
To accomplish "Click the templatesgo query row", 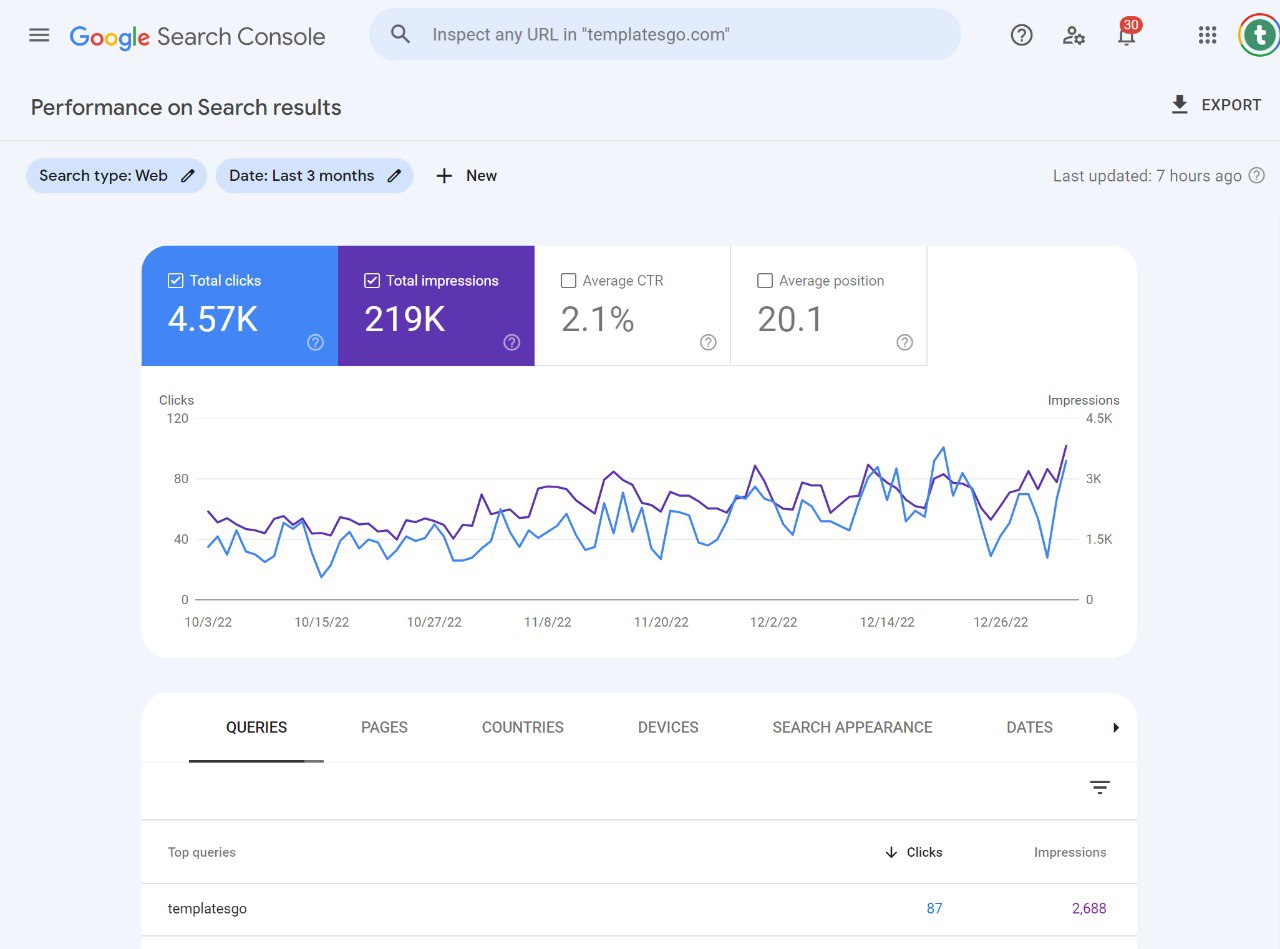I will (x=639, y=909).
